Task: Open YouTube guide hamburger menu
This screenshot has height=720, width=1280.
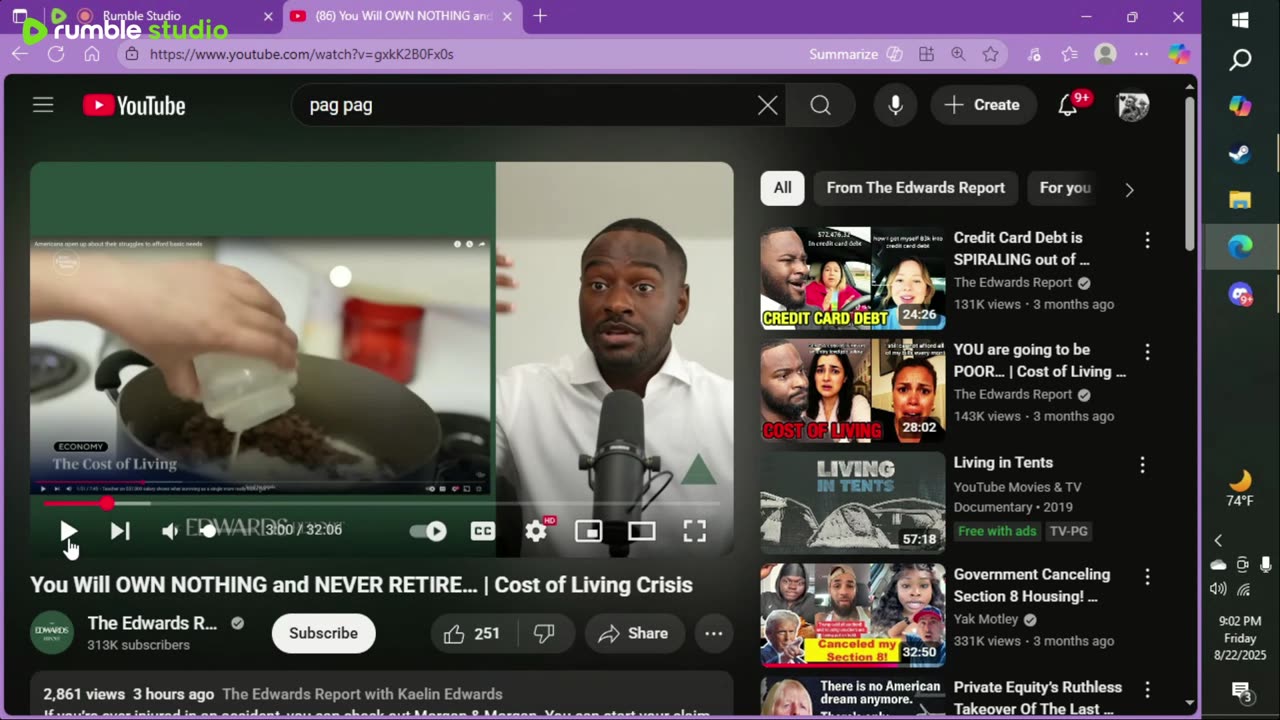Action: [x=43, y=105]
